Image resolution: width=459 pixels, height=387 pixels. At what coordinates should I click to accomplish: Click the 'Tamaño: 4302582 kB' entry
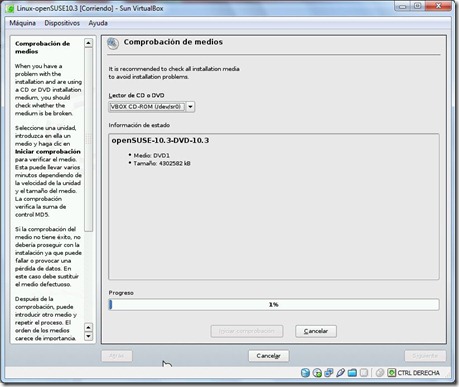tap(162, 163)
